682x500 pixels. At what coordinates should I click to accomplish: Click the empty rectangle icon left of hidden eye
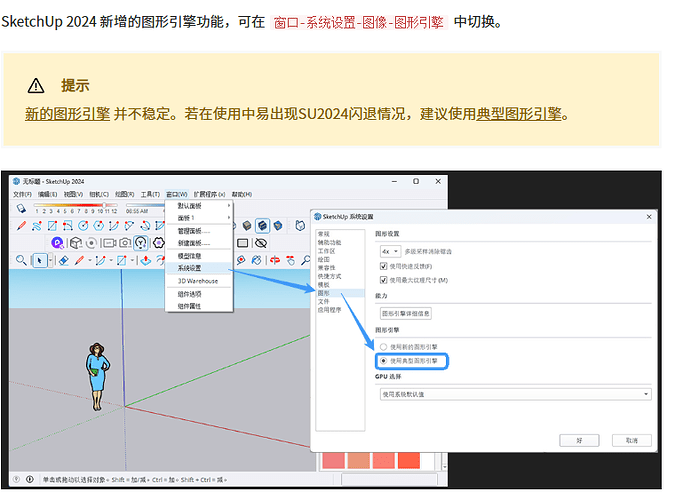pyautogui.click(x=243, y=243)
